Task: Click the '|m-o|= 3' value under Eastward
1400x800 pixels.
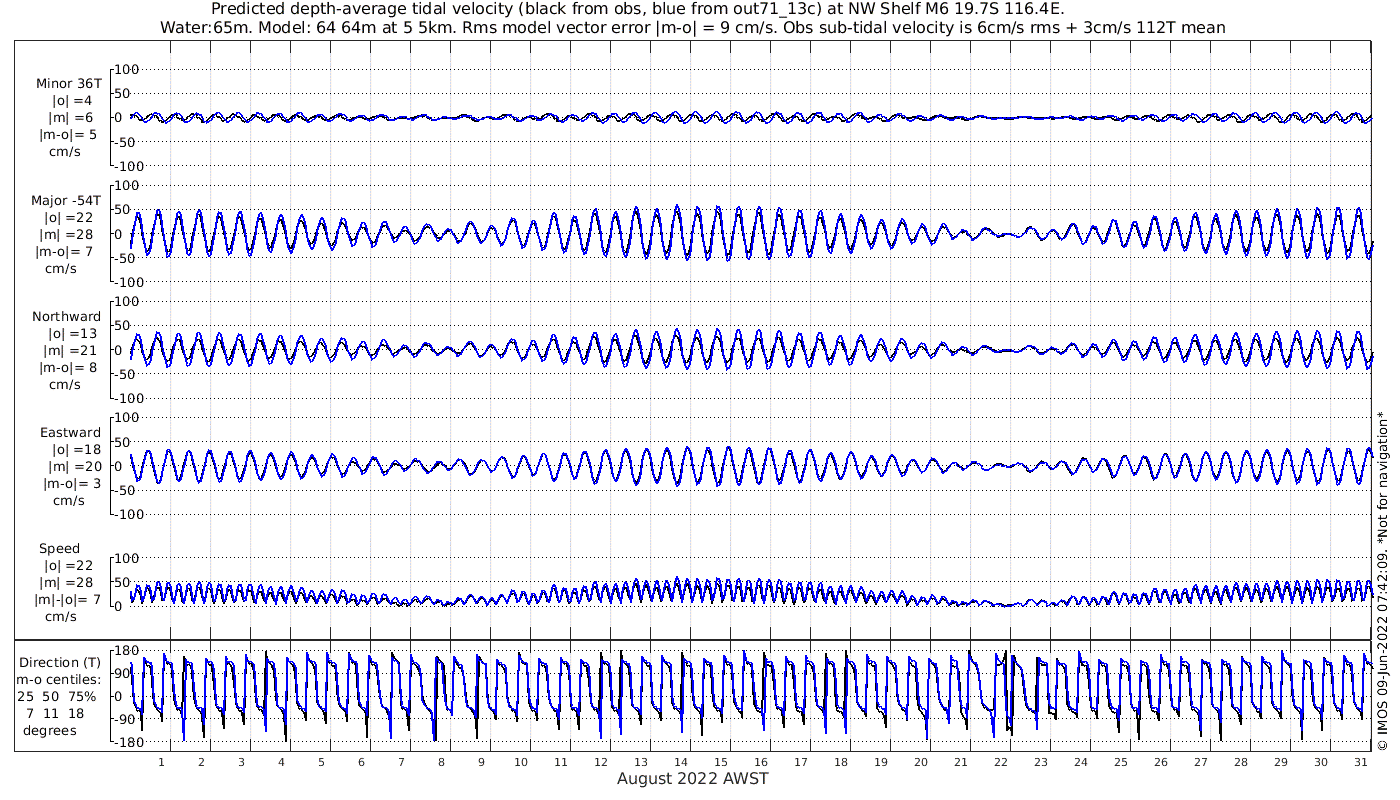Action: [72, 484]
